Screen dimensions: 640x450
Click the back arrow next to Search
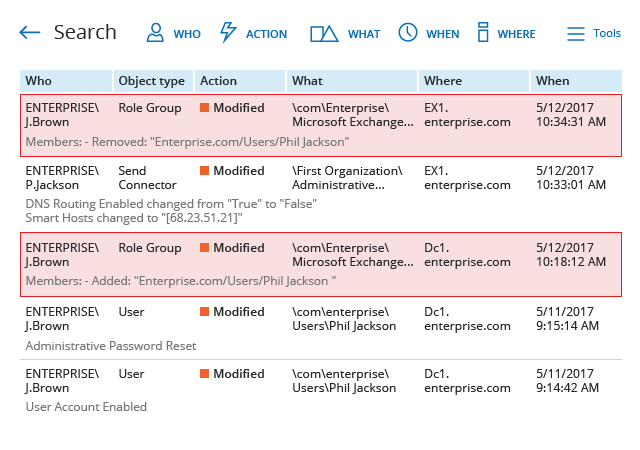pyautogui.click(x=30, y=33)
